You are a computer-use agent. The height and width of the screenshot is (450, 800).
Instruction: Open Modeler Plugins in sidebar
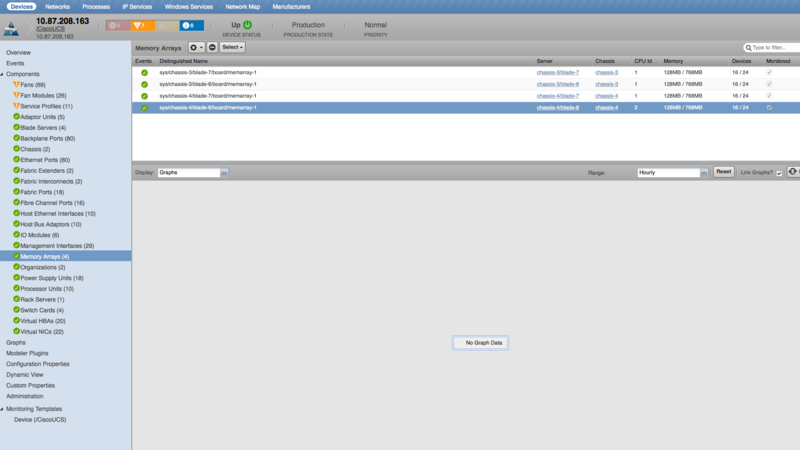(x=27, y=353)
